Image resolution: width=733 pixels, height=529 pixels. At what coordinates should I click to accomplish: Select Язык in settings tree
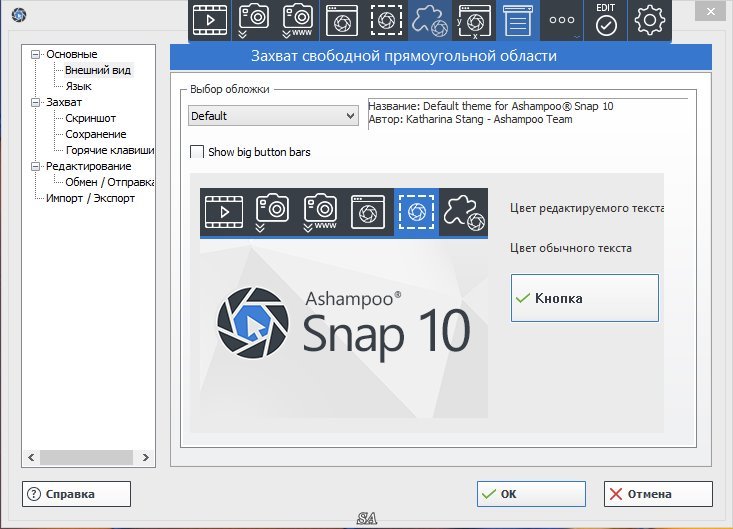[x=79, y=86]
